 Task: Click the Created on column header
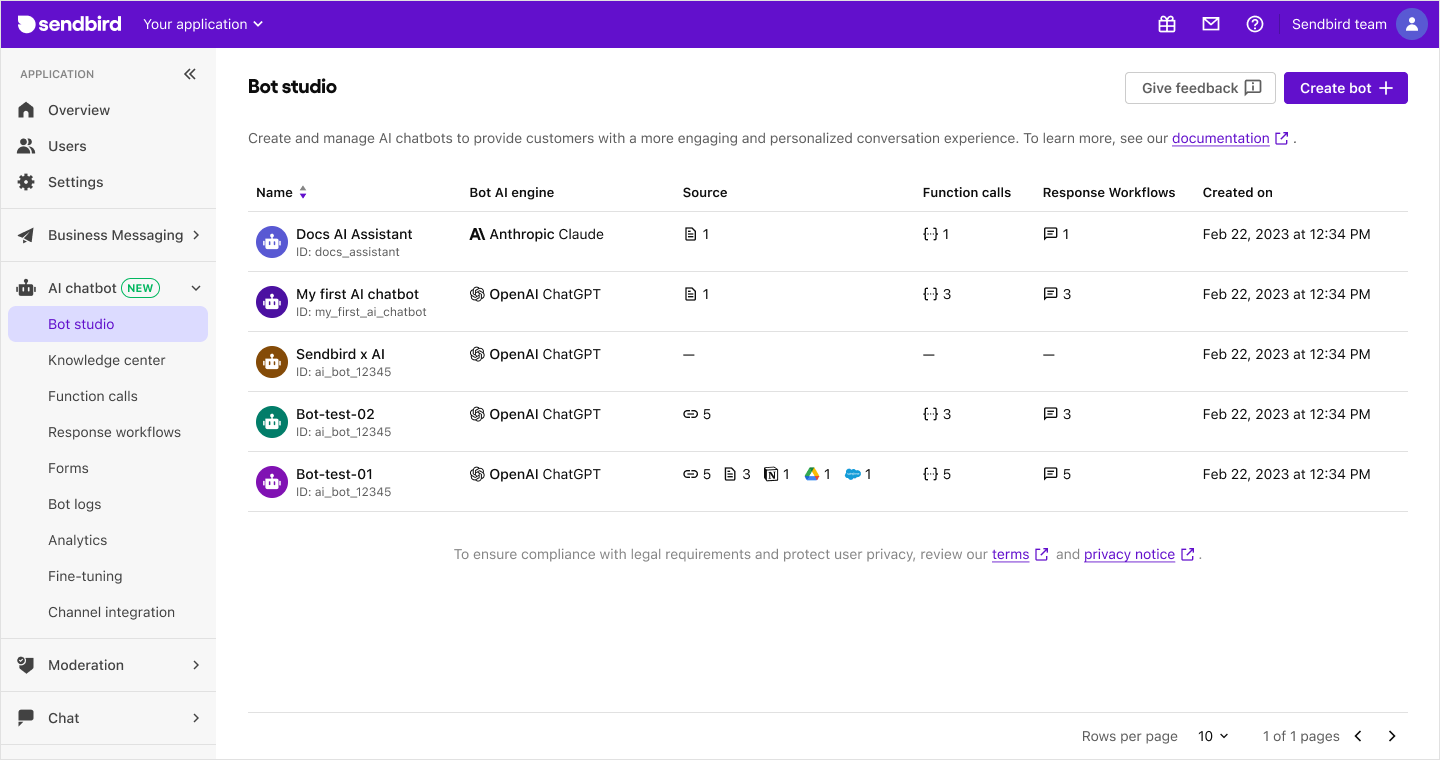click(x=1237, y=192)
